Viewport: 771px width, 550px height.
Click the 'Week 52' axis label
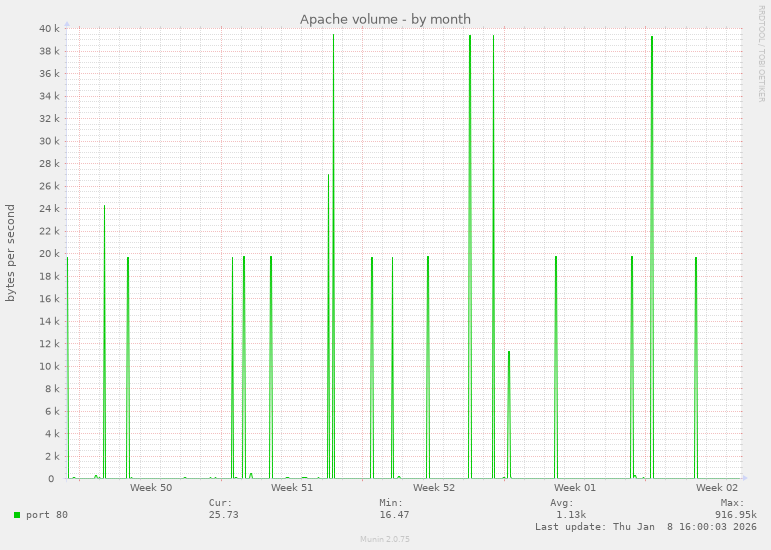[434, 488]
